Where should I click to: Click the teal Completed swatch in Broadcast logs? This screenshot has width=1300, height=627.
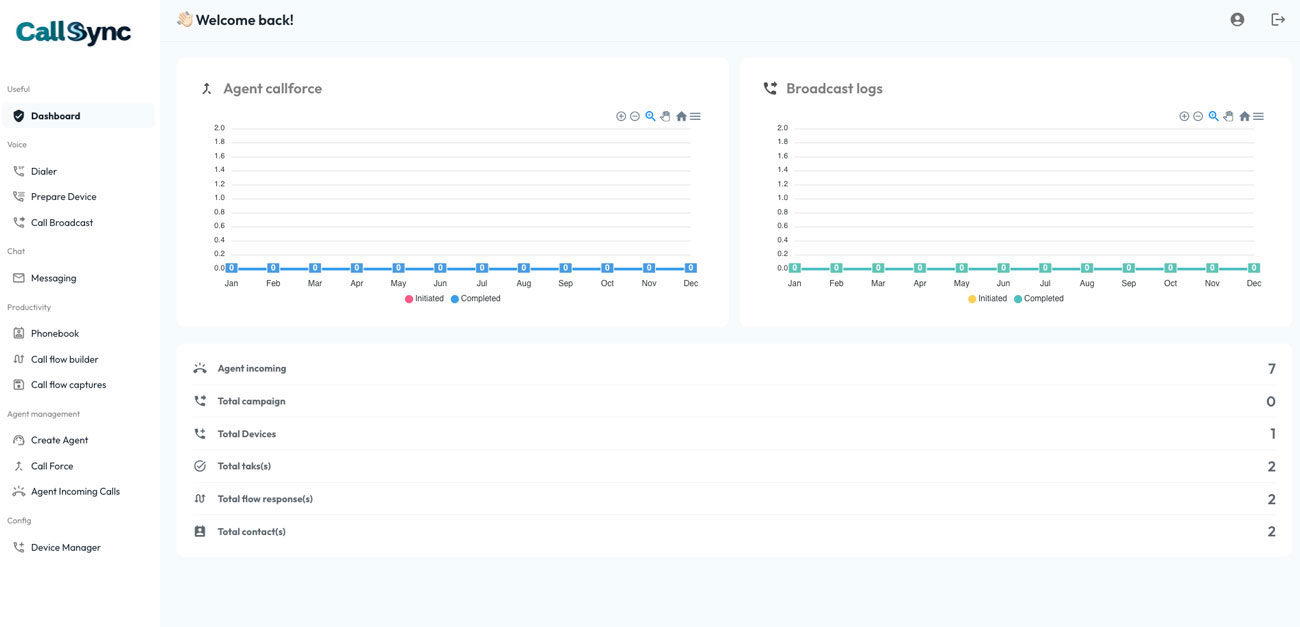click(1018, 299)
